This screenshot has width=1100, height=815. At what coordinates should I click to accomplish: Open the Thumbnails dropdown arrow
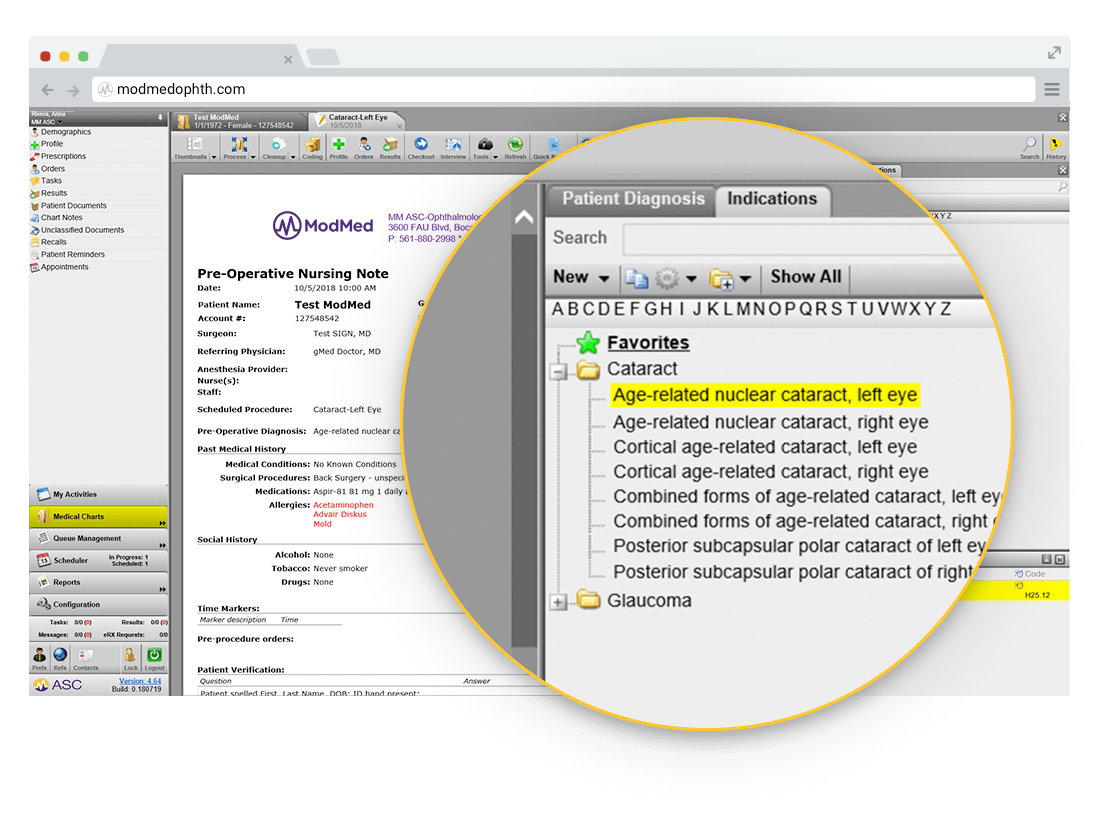214,157
